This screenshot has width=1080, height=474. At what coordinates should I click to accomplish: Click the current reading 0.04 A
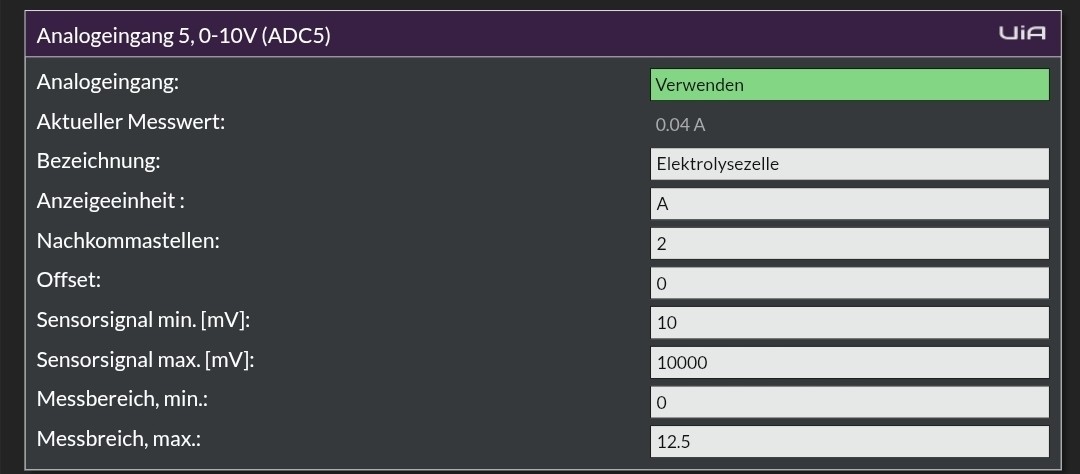coord(680,125)
